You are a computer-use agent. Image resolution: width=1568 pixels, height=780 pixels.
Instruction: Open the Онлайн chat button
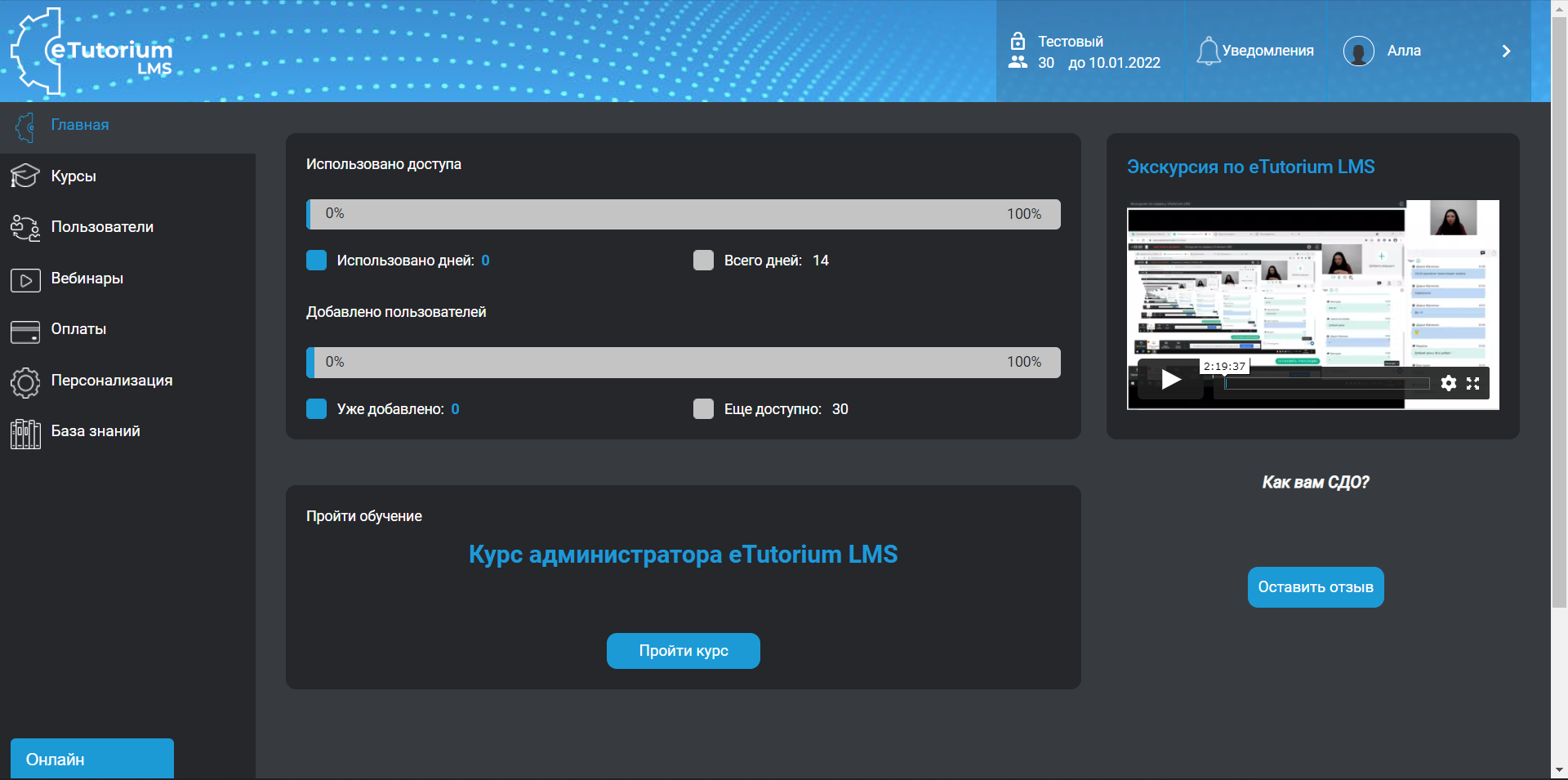[x=92, y=759]
